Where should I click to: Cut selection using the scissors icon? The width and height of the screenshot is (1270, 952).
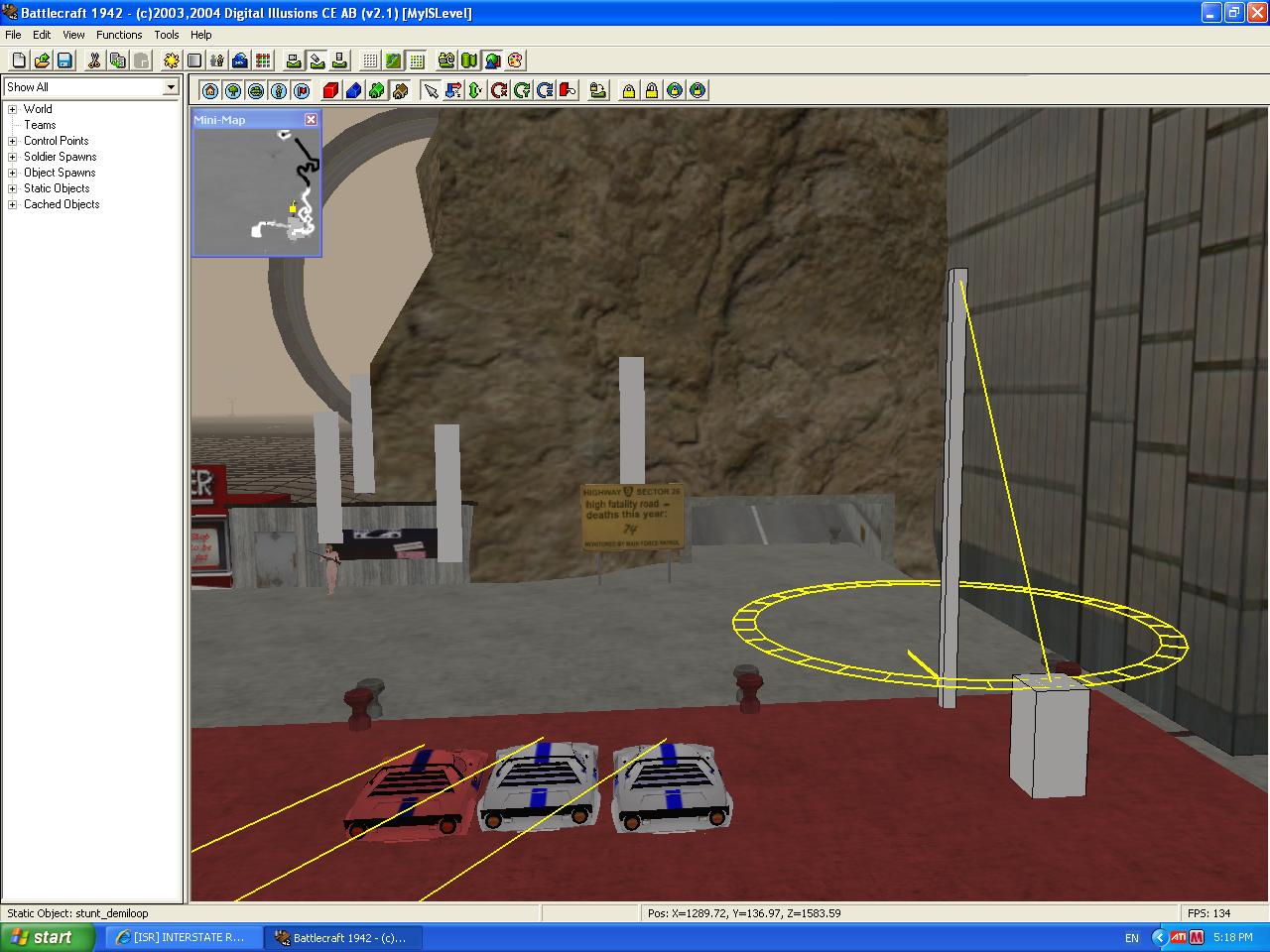pos(94,60)
